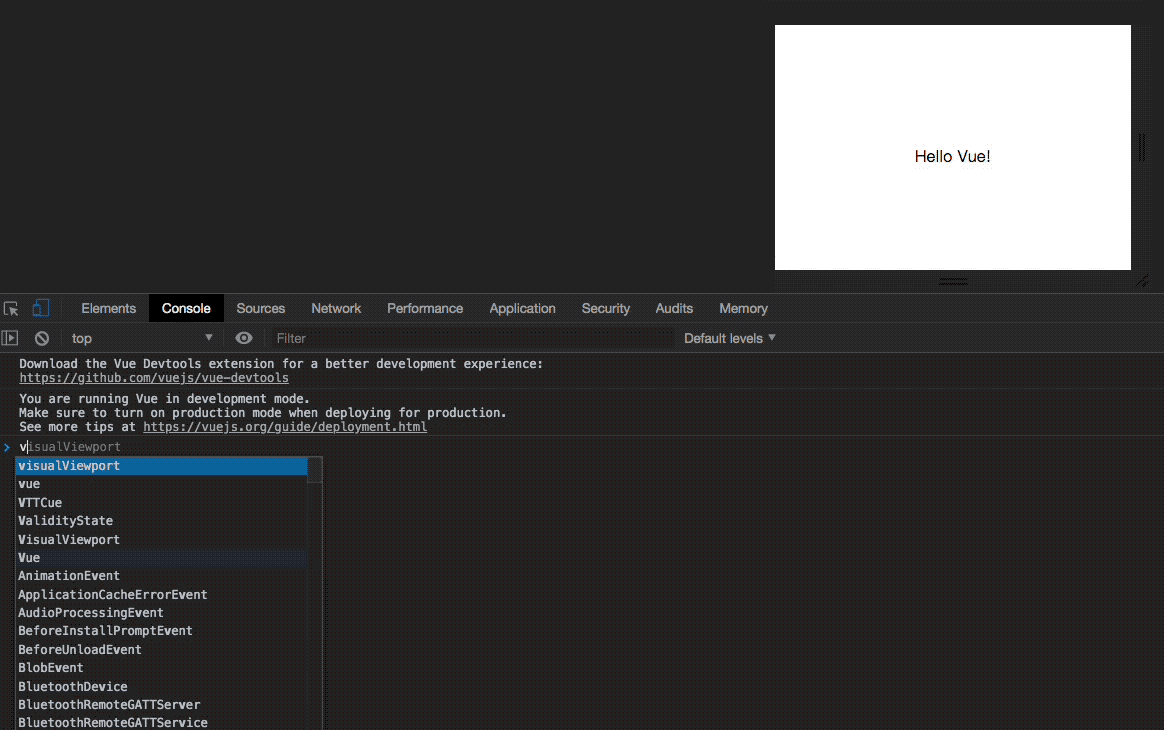Viewport: 1164px width, 730px height.
Task: Open the Performance tab
Action: point(425,308)
